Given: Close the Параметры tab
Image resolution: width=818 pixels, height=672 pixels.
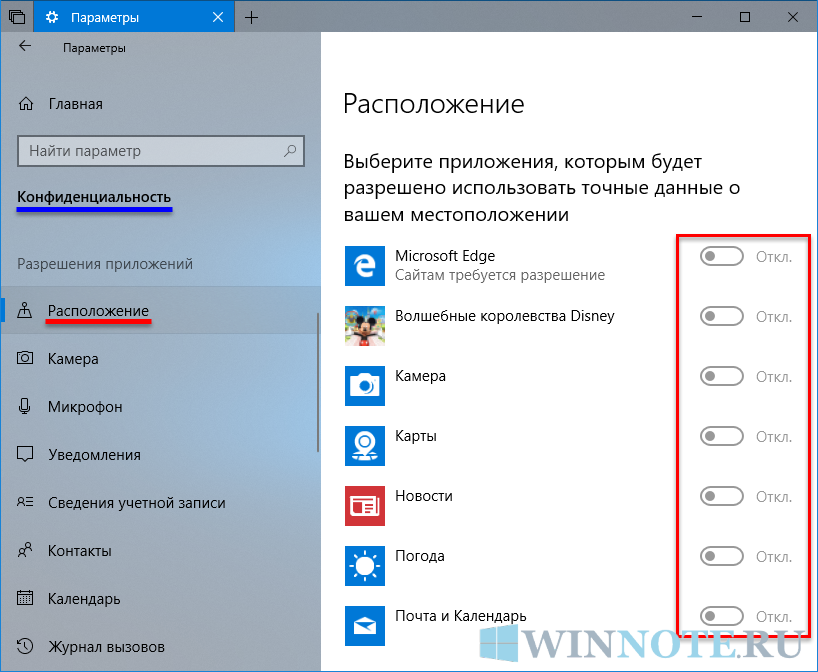Looking at the screenshot, I should tap(218, 17).
